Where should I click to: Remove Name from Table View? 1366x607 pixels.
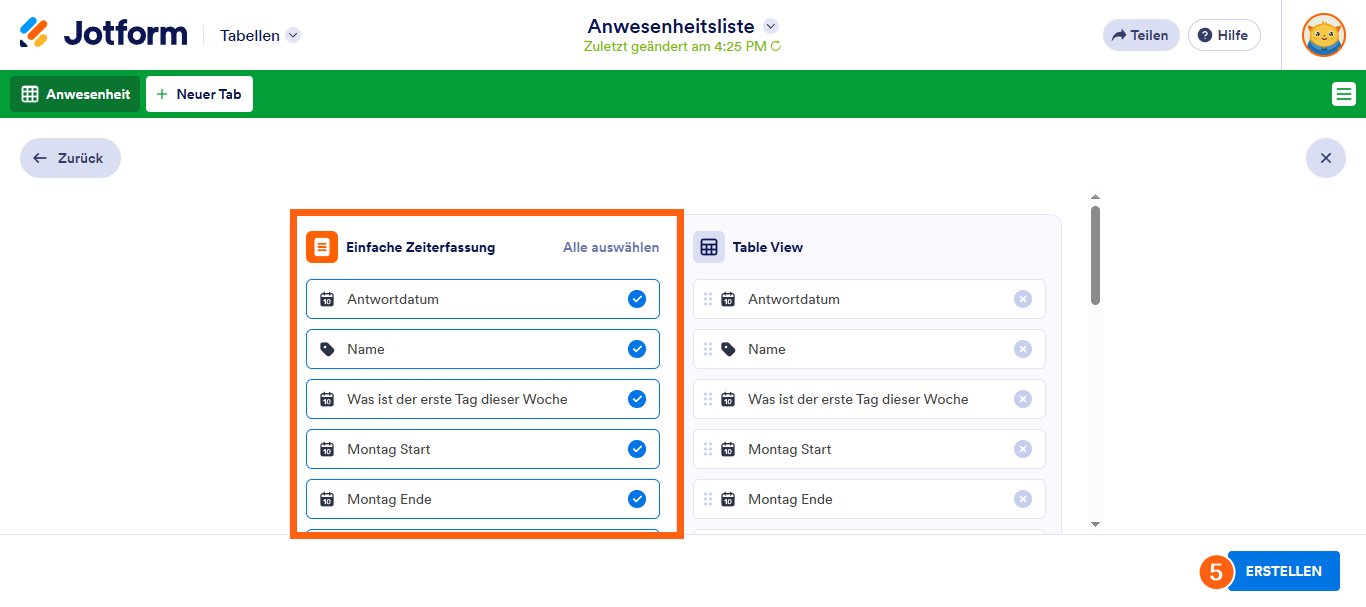coord(1022,349)
